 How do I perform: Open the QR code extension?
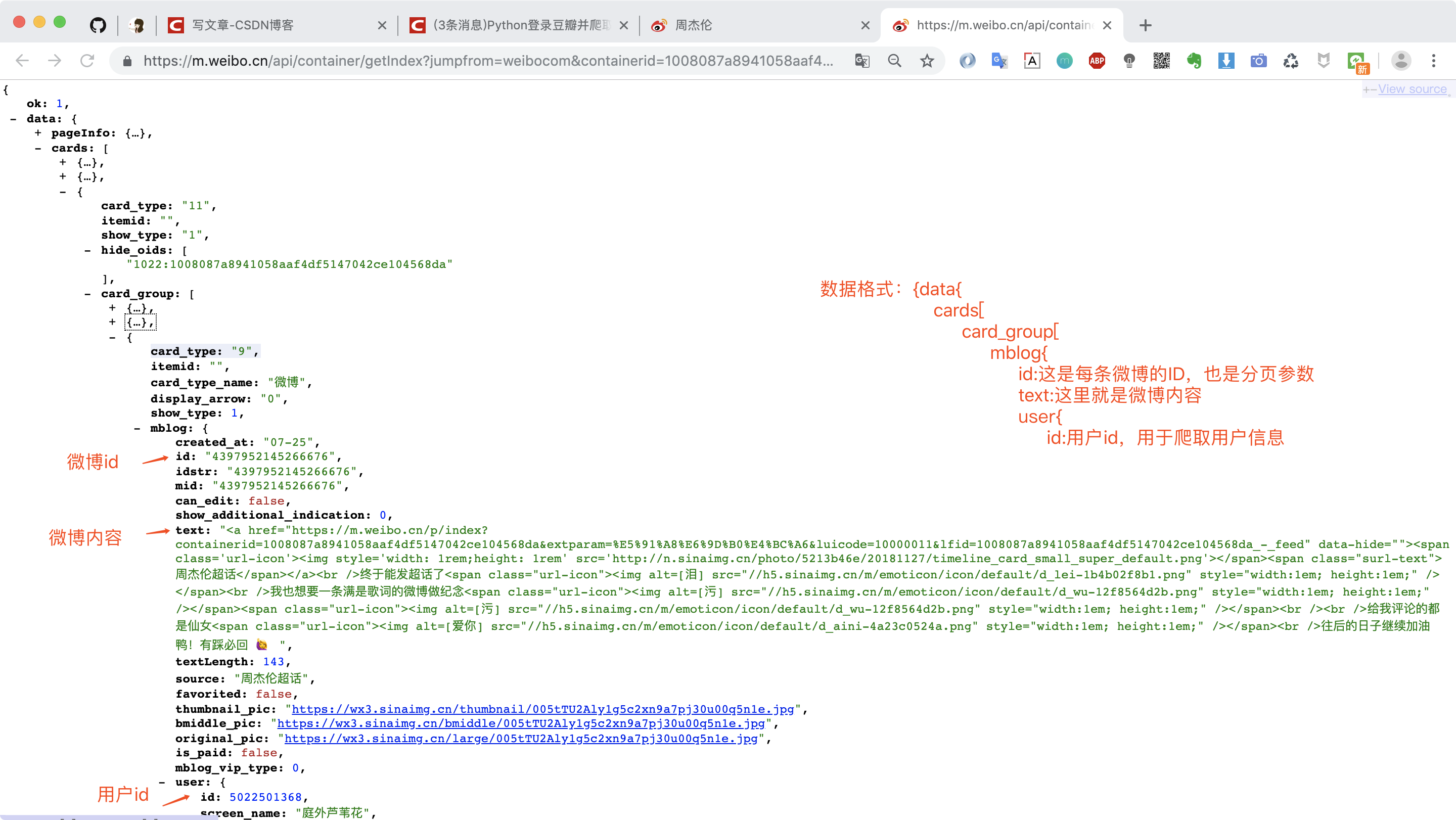[x=1162, y=61]
